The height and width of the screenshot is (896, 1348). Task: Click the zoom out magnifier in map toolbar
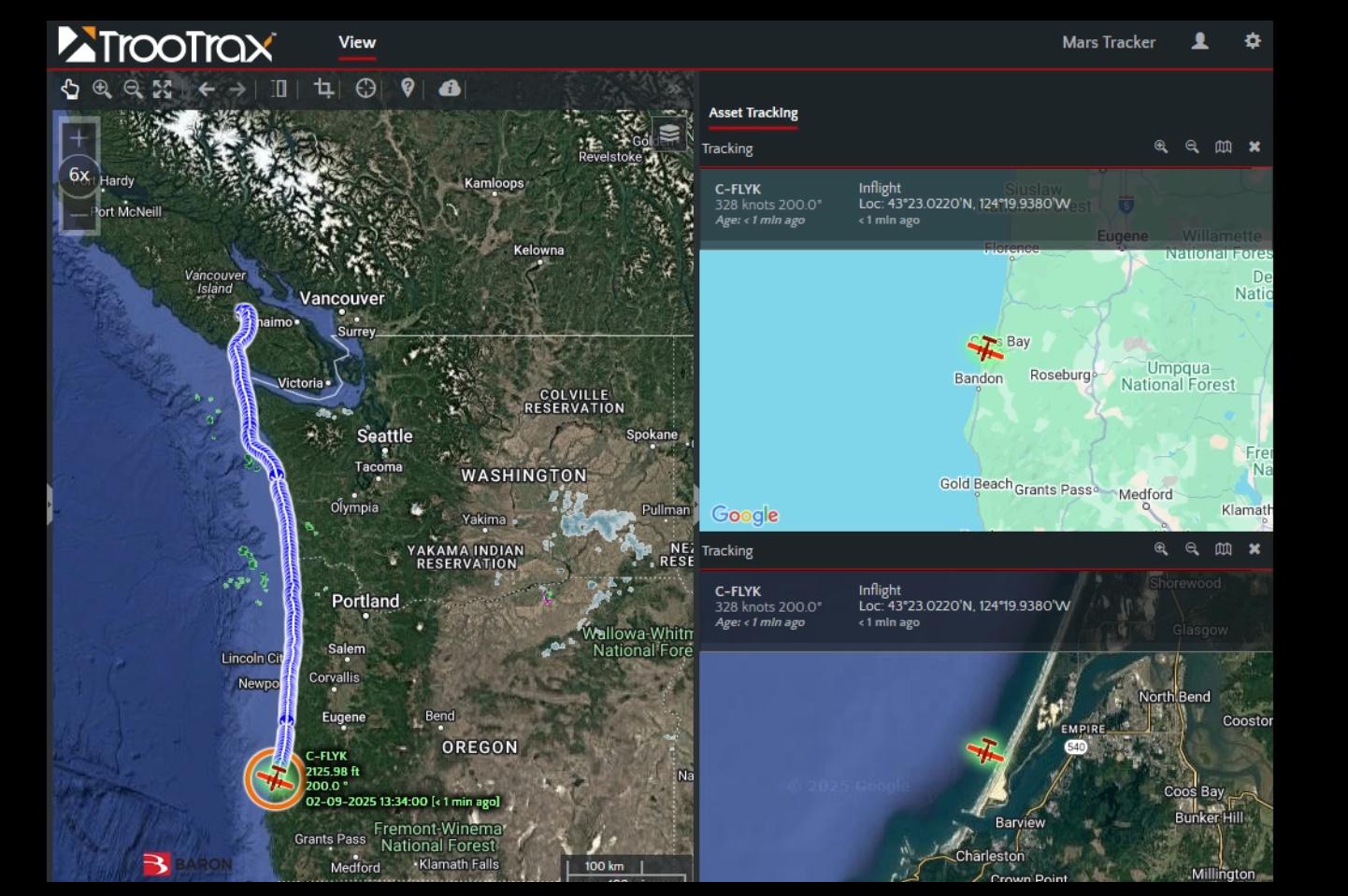133,89
